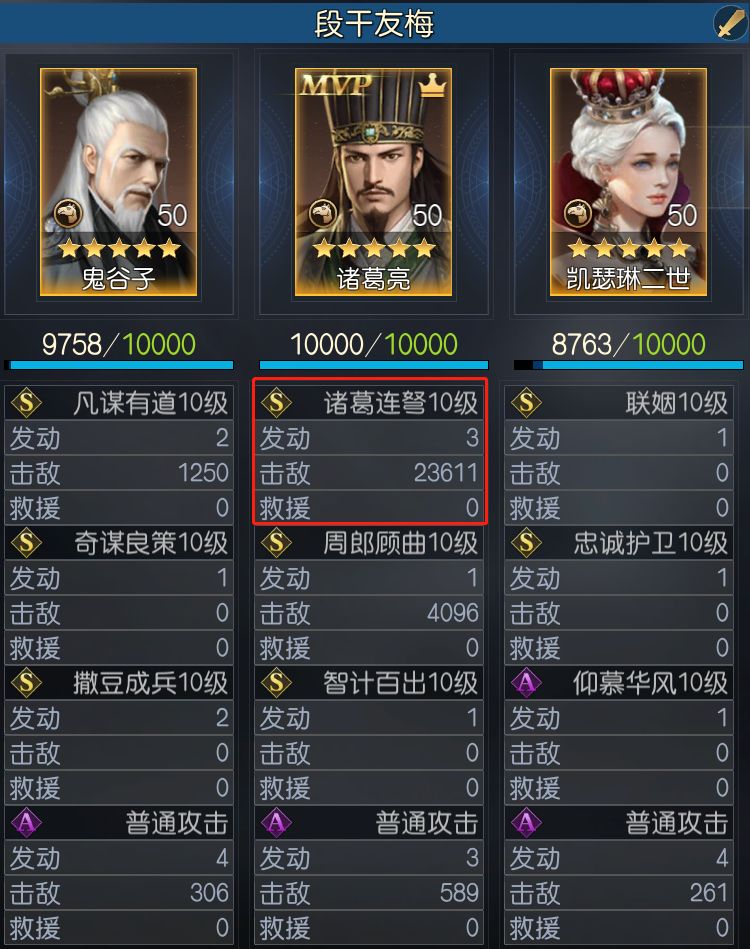Viewport: 750px width, 949px height.
Task: Select the 诸葛亮 hero portrait
Action: point(373,182)
